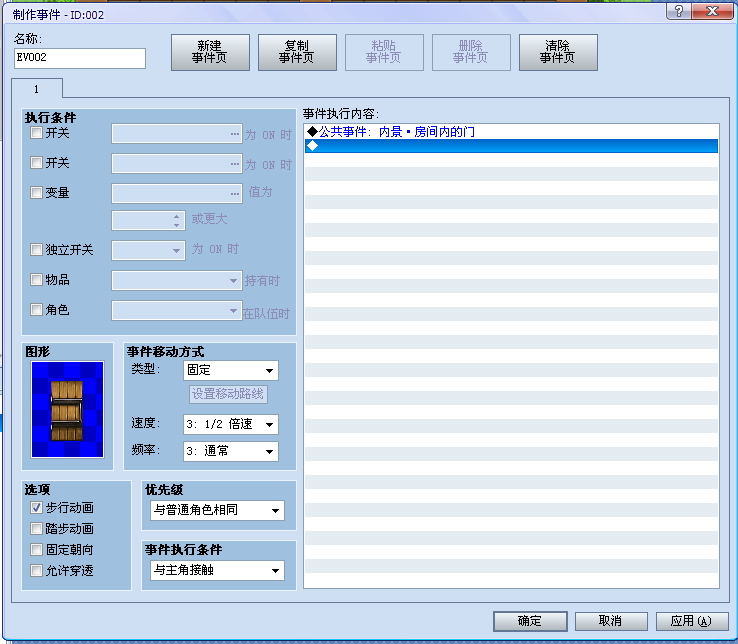
Task: Click the 变量 selector field
Action: click(x=176, y=193)
